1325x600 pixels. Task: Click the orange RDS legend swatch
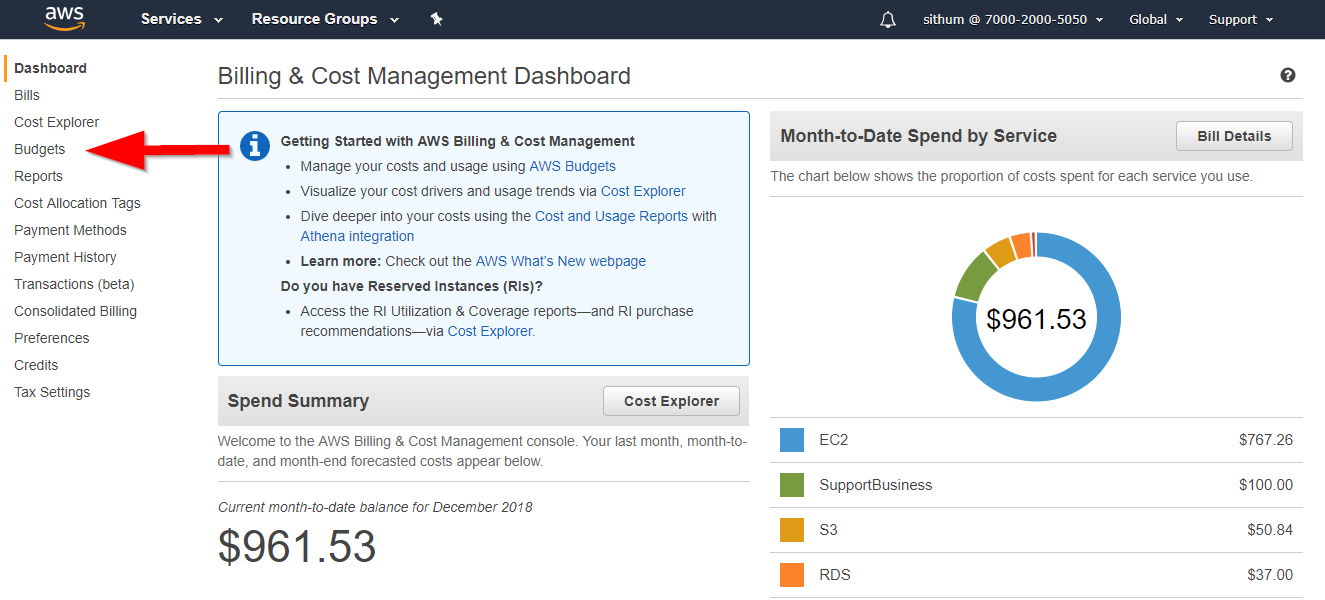pos(792,575)
